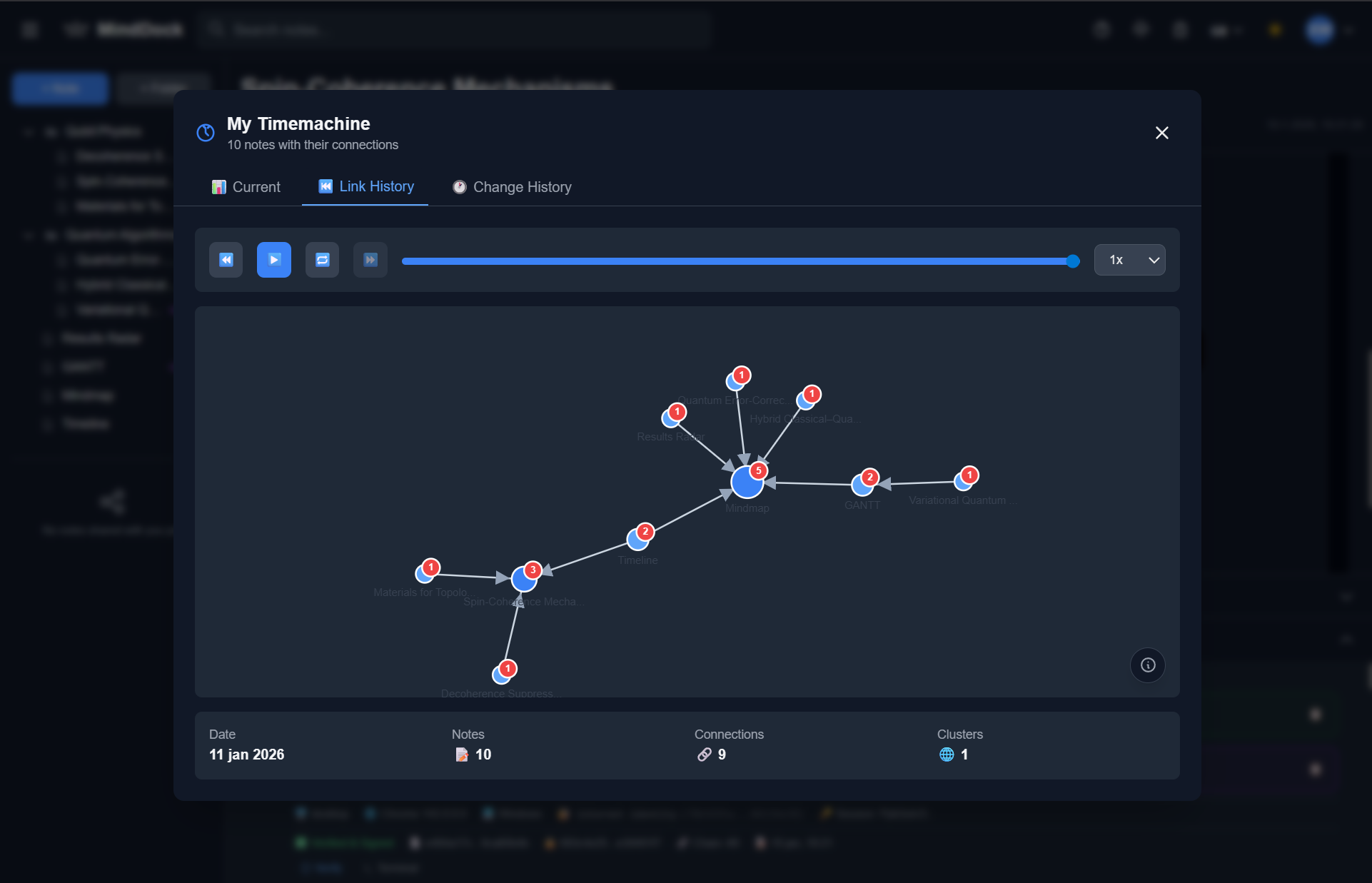Click the skip to end icon
Screen dimensions: 1372x883
(370, 260)
